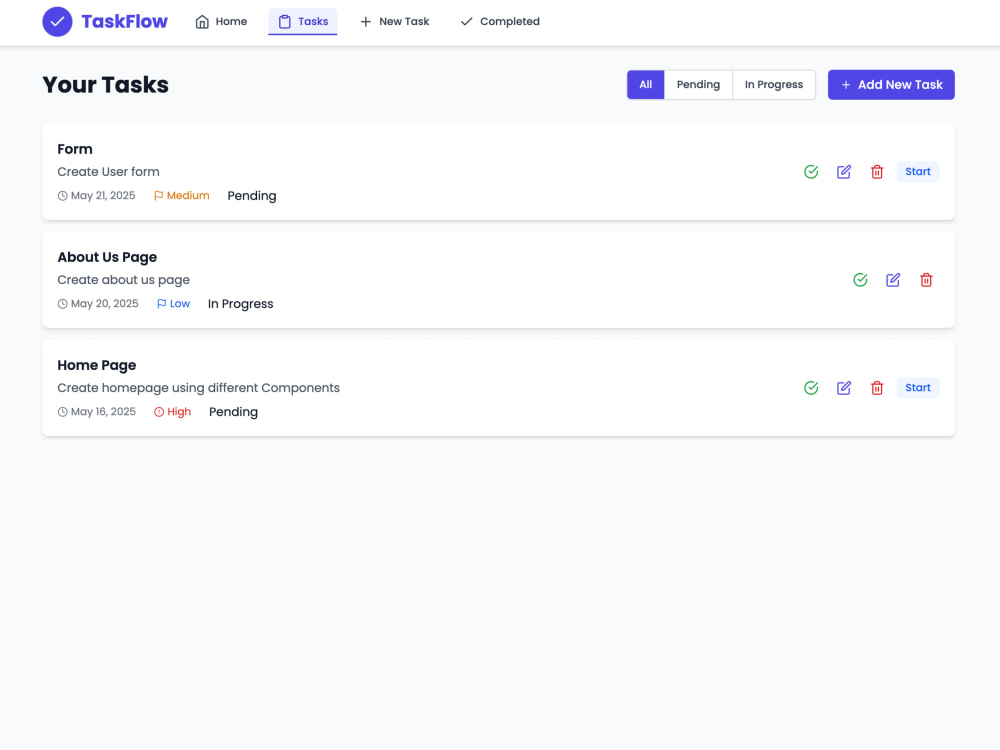Delete the About Us Page task
The image size is (1000, 750).
926,280
